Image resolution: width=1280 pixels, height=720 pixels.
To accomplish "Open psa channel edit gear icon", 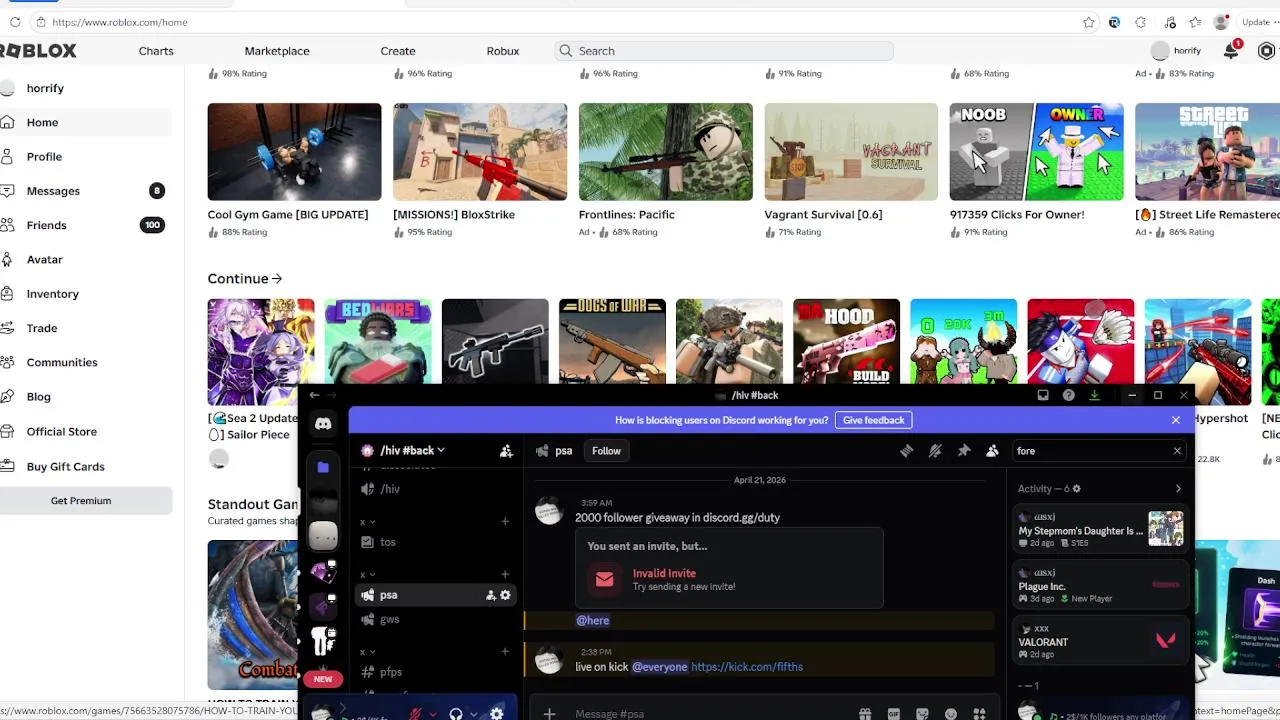I will tap(505, 595).
